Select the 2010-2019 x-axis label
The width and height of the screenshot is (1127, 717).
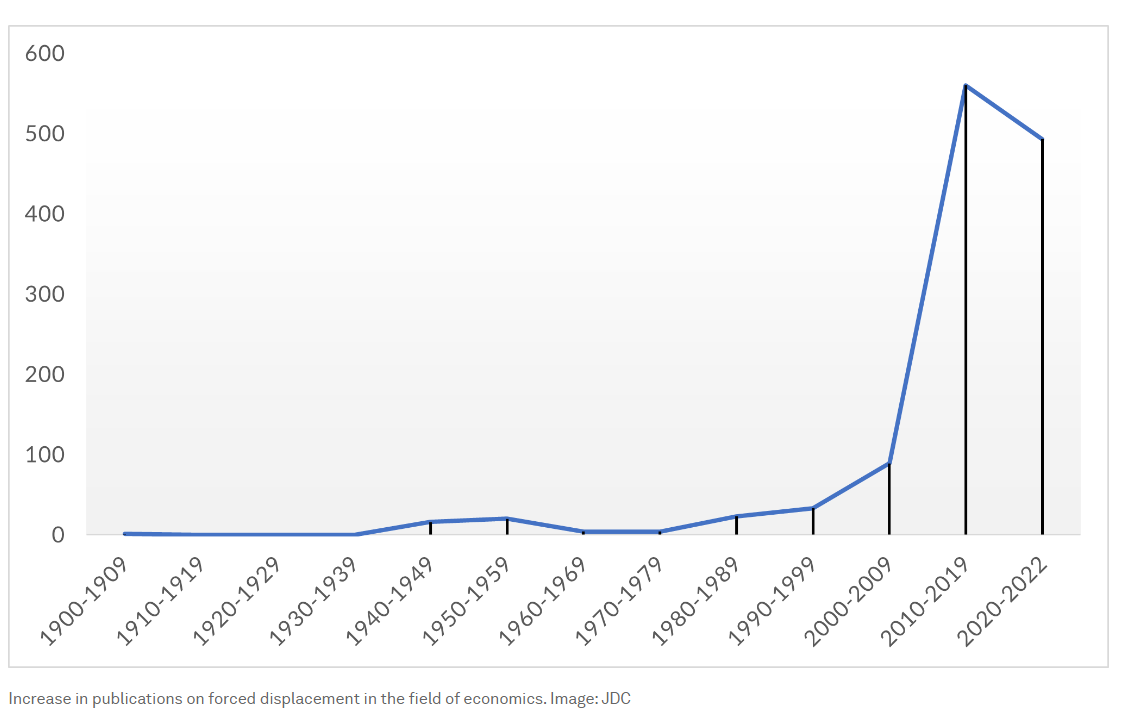pos(926,601)
